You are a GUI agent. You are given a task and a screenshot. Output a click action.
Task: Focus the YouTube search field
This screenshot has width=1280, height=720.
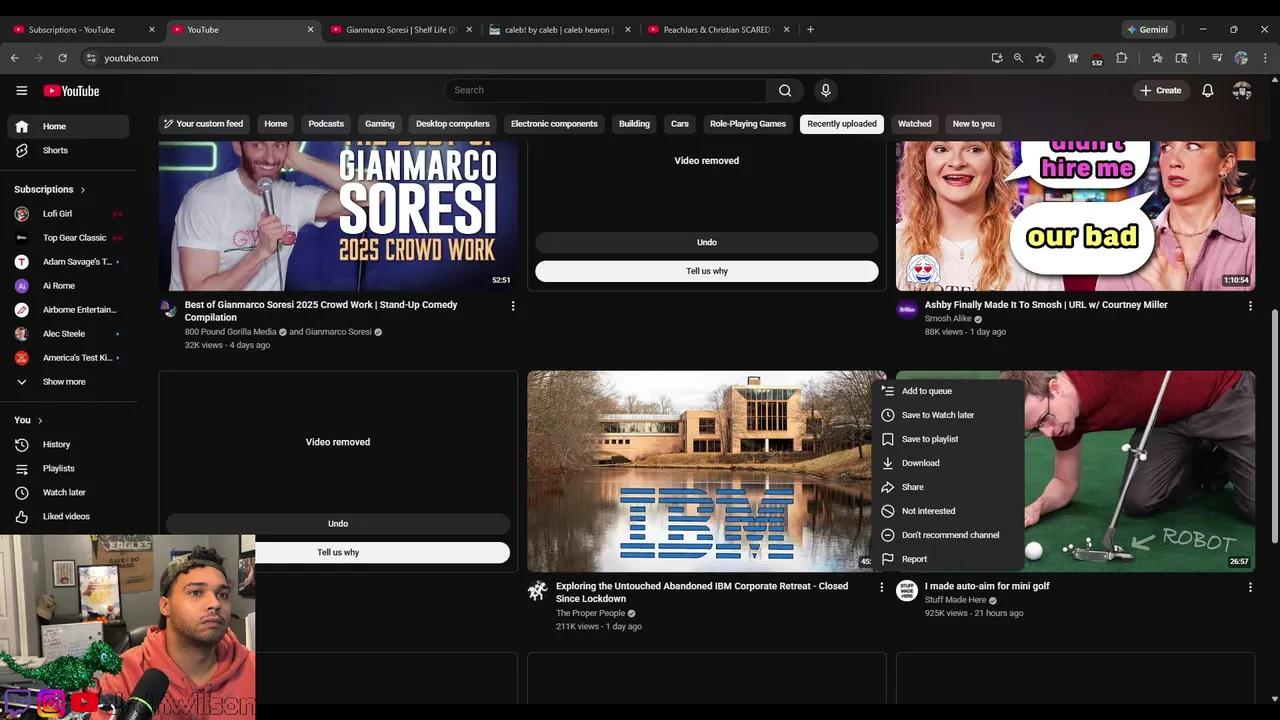[606, 91]
